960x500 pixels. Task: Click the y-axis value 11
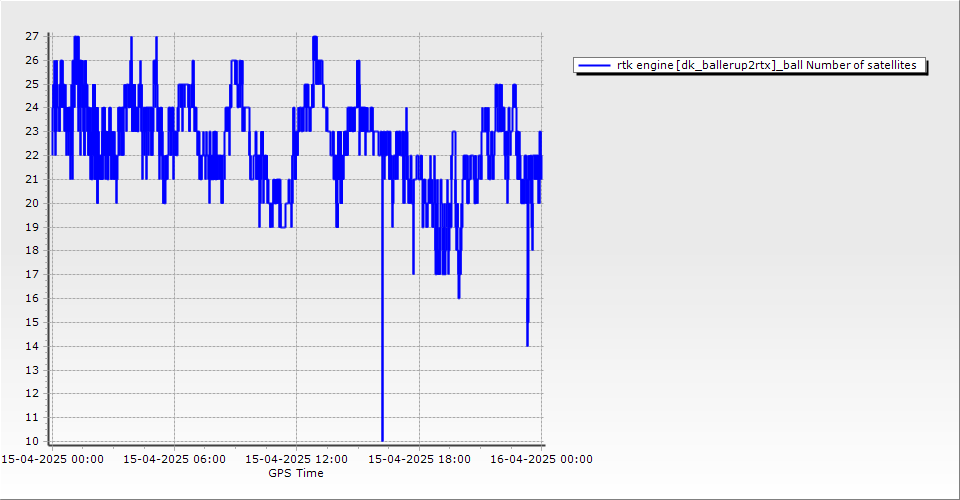click(32, 417)
